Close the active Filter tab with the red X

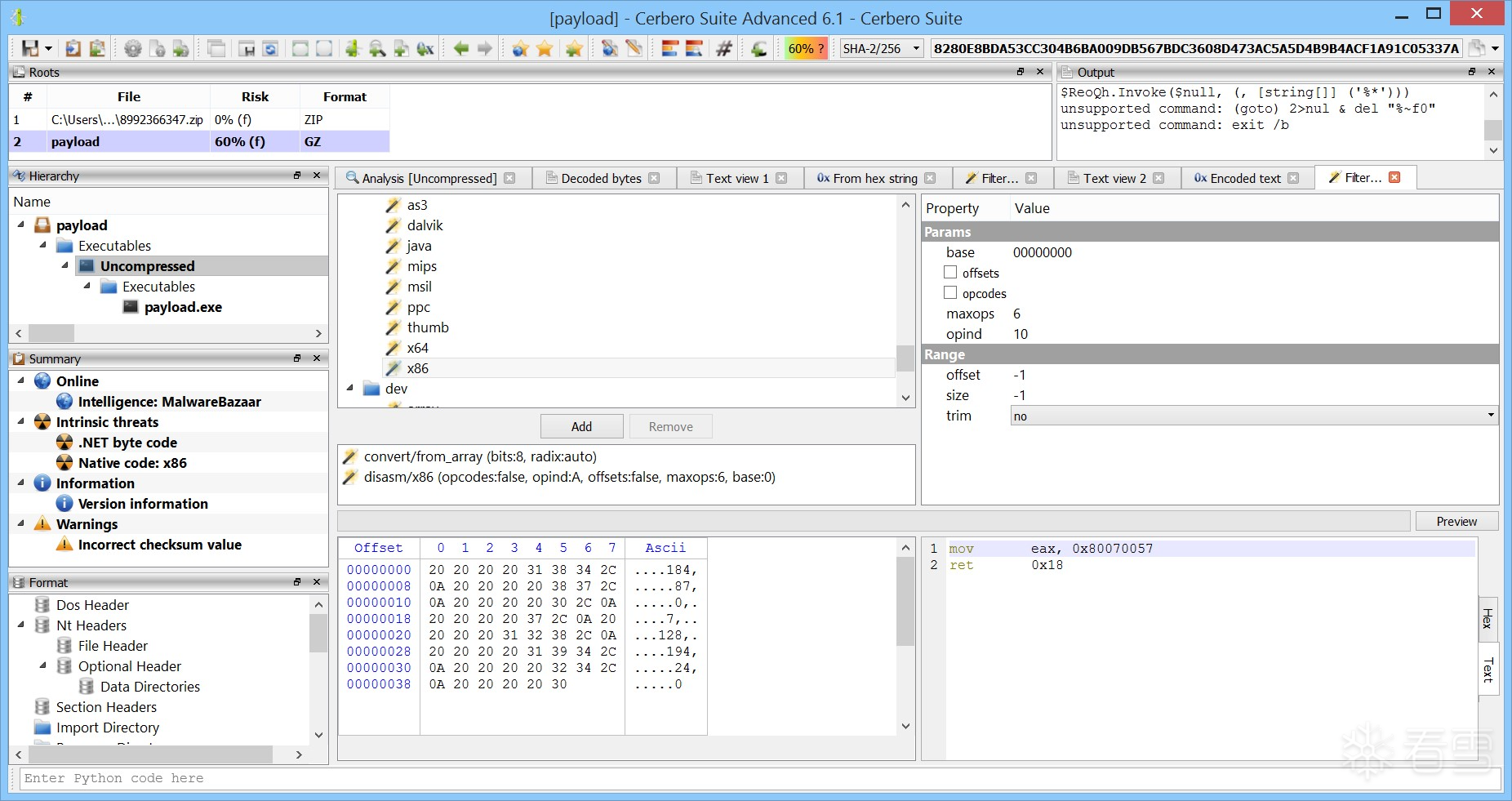(1394, 177)
